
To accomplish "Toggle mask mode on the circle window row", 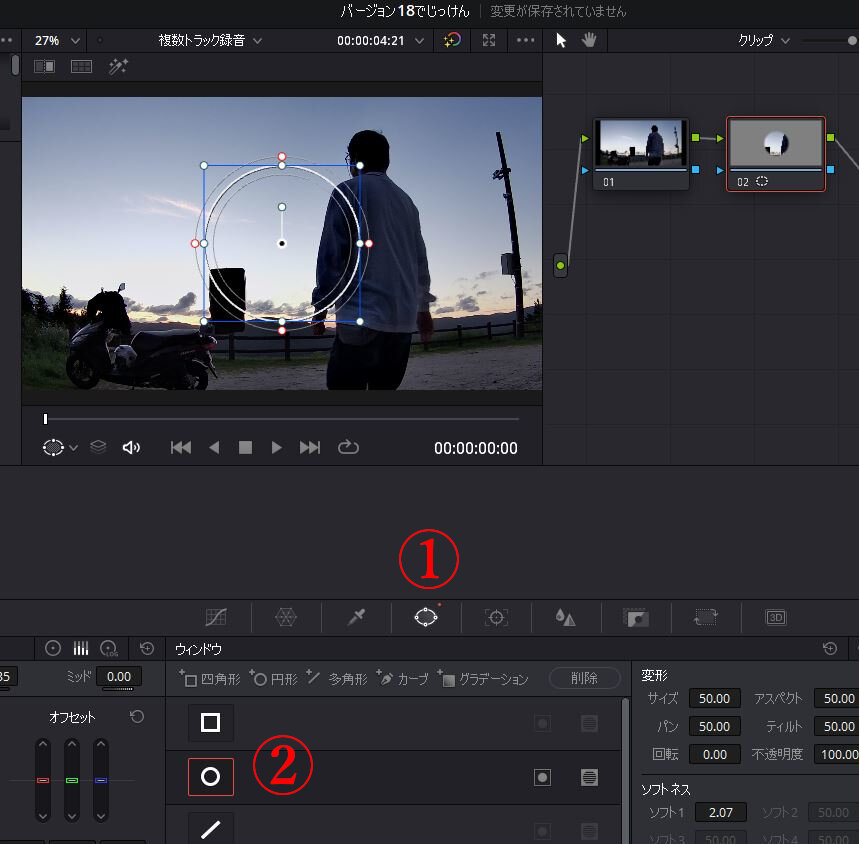I will [x=589, y=777].
